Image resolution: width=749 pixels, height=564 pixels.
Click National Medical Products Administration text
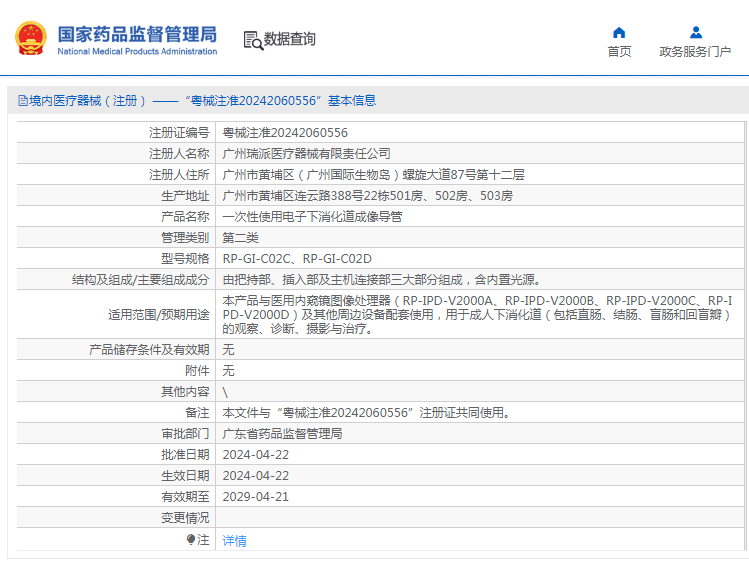[137, 52]
